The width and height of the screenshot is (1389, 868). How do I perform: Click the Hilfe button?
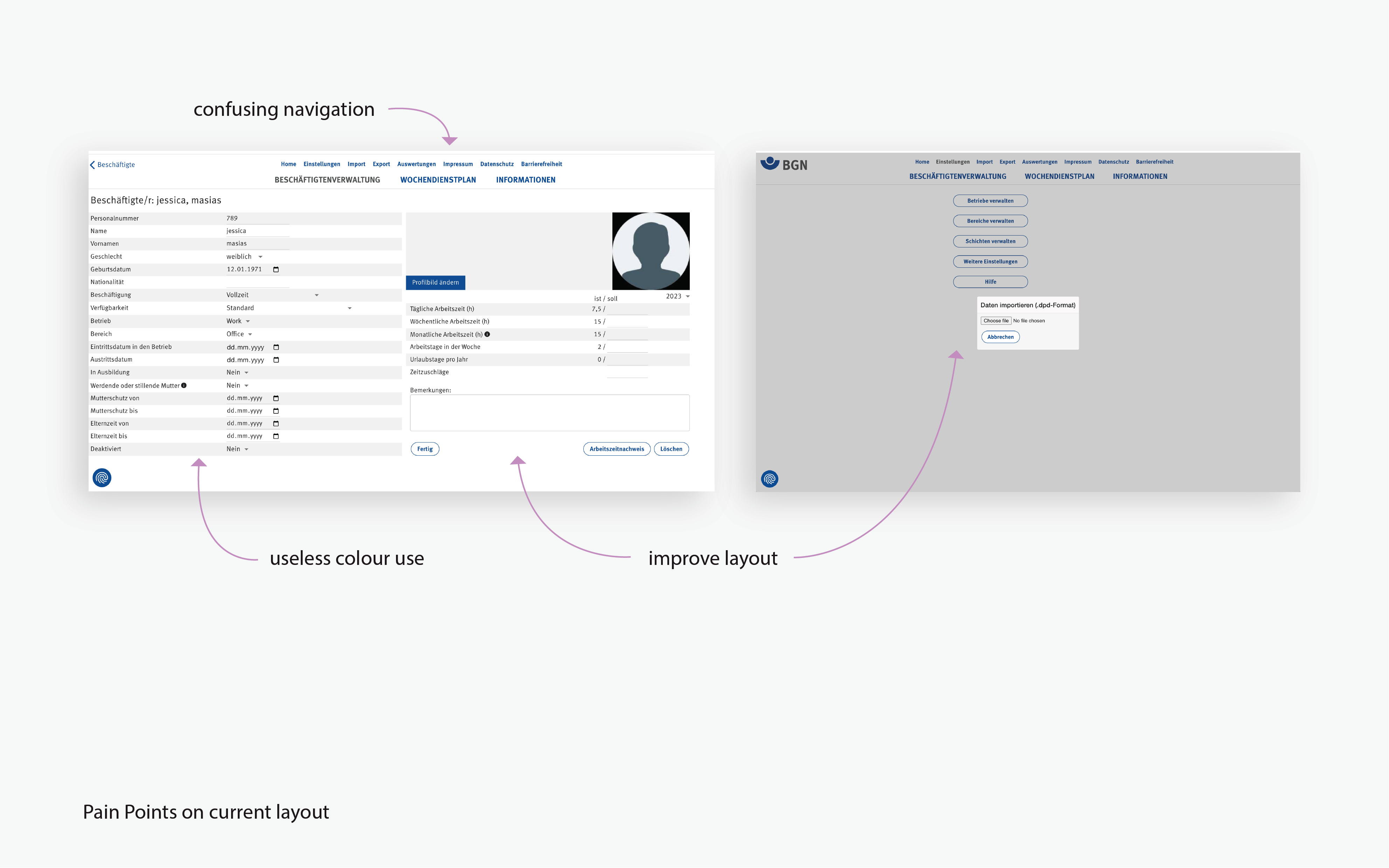coord(990,282)
